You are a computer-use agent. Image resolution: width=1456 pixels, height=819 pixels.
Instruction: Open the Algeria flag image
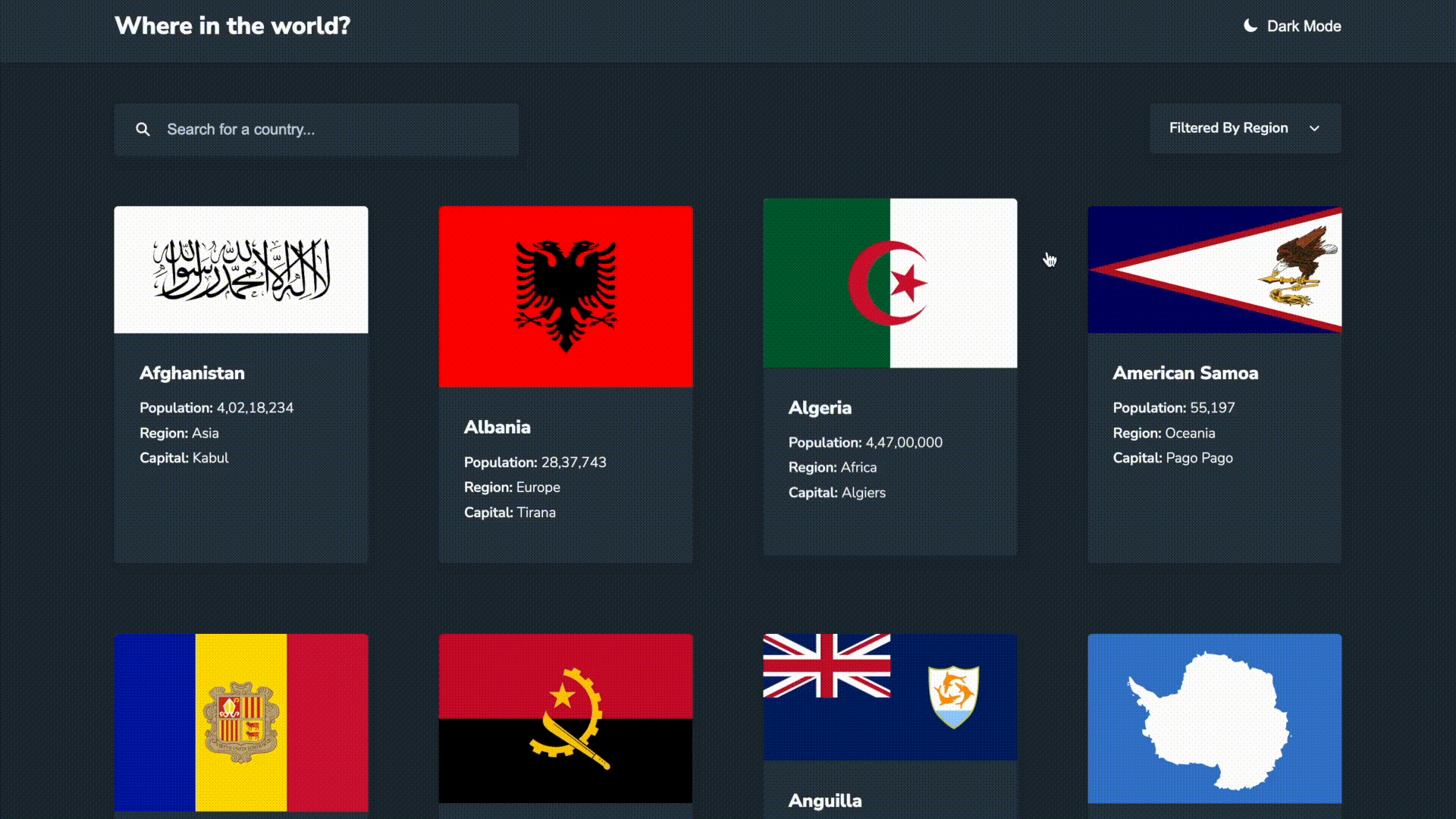(x=890, y=283)
